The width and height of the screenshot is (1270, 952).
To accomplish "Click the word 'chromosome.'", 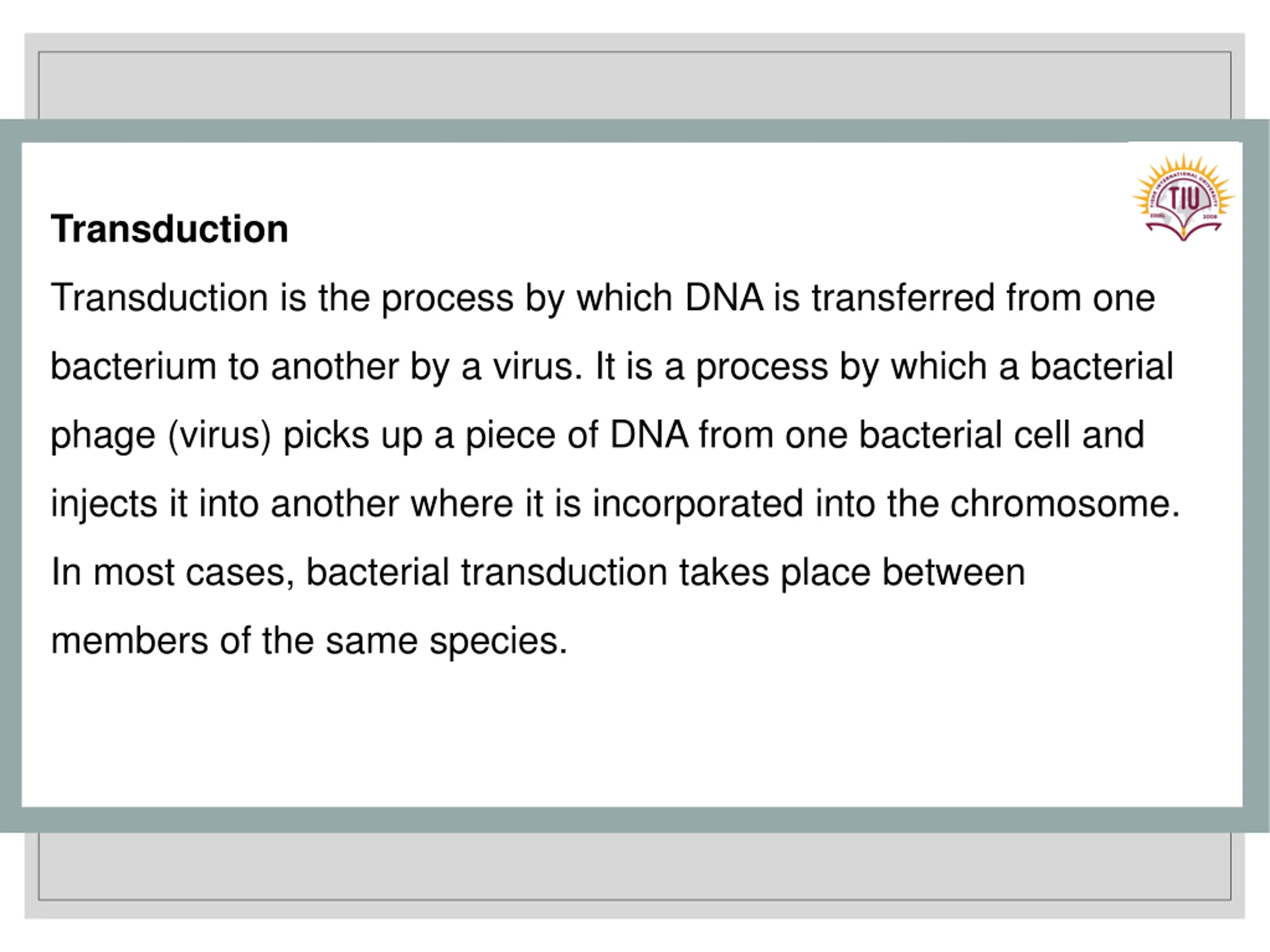I will click(1065, 504).
